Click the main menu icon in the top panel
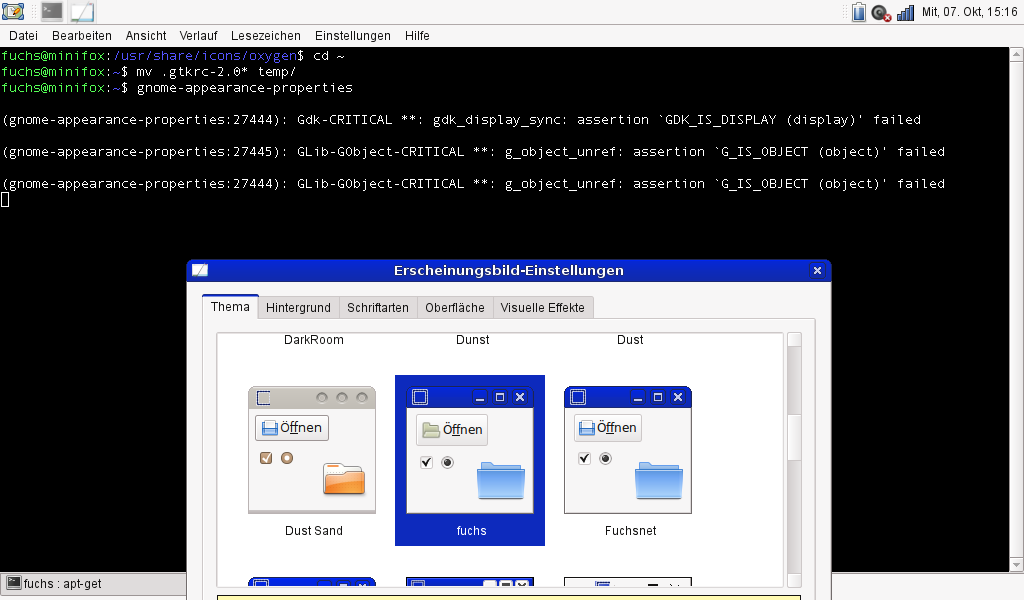This screenshot has height=600, width=1024. 14,12
